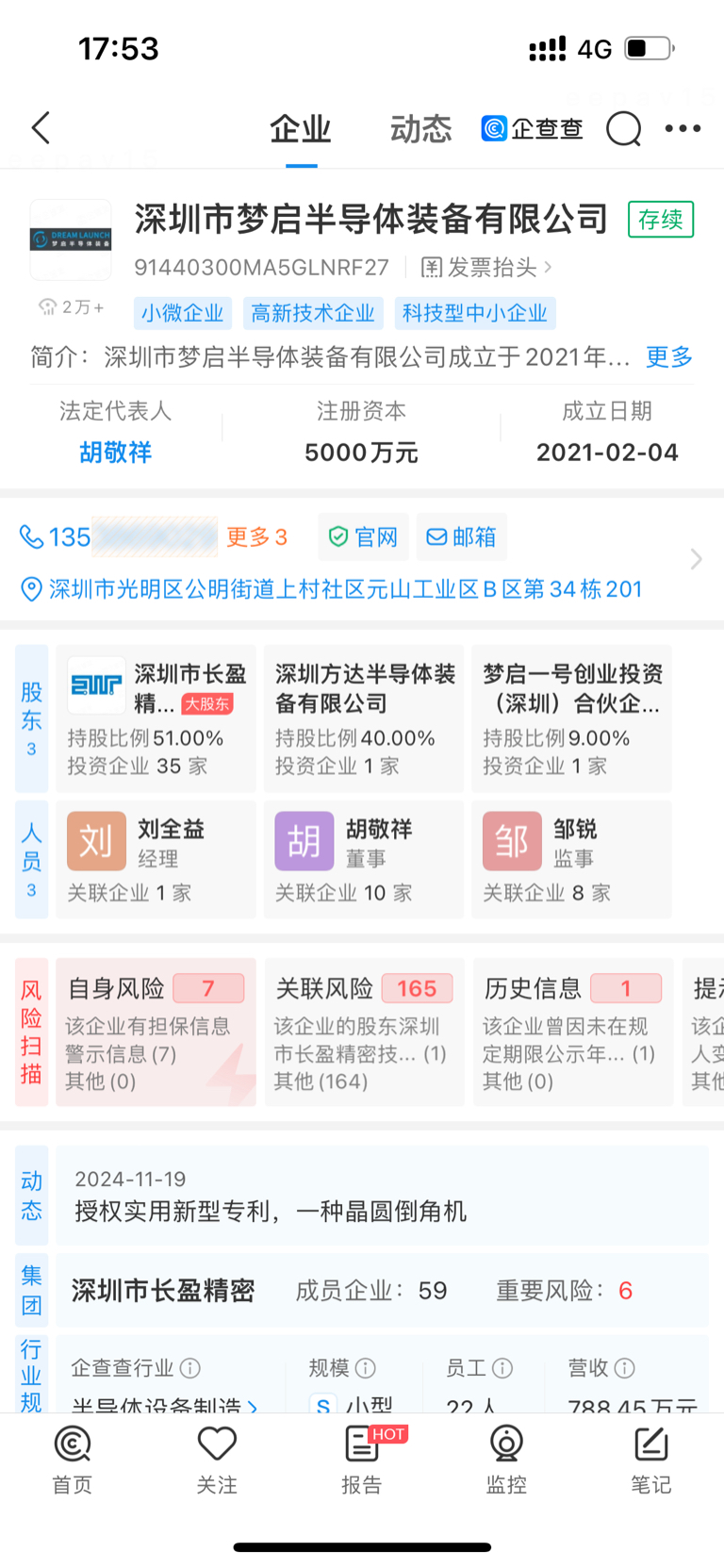
Task: Tap info icon next to 员工
Action: coord(502,1367)
